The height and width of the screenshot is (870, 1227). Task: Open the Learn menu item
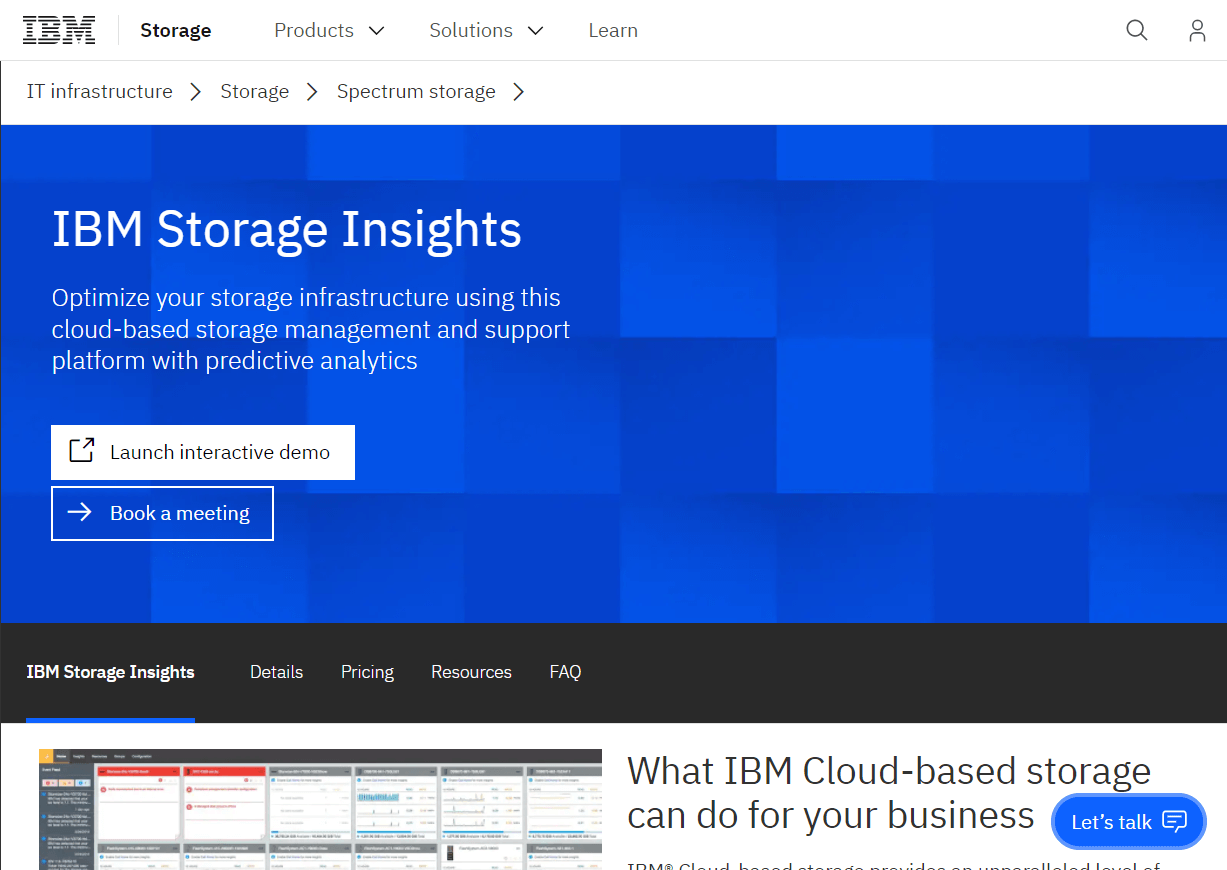613,30
